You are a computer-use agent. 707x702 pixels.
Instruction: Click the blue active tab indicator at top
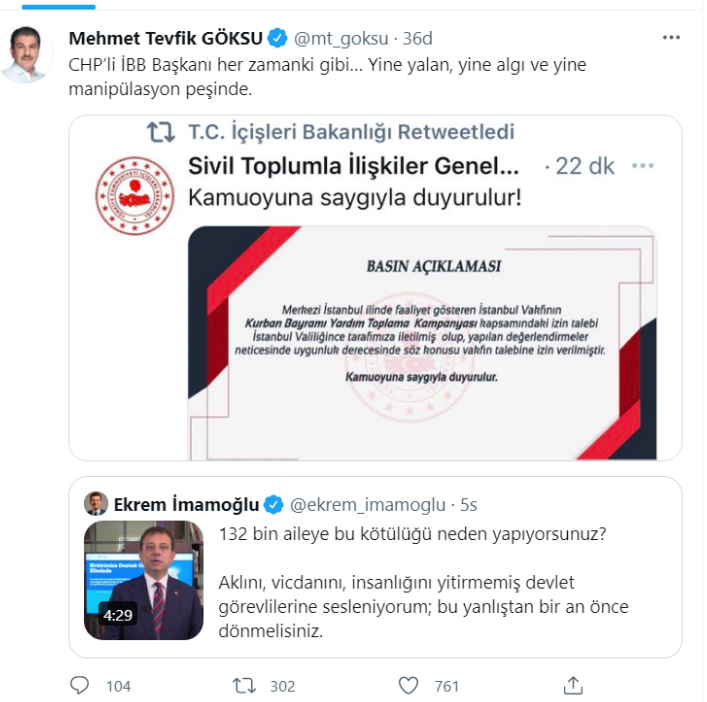click(59, 7)
